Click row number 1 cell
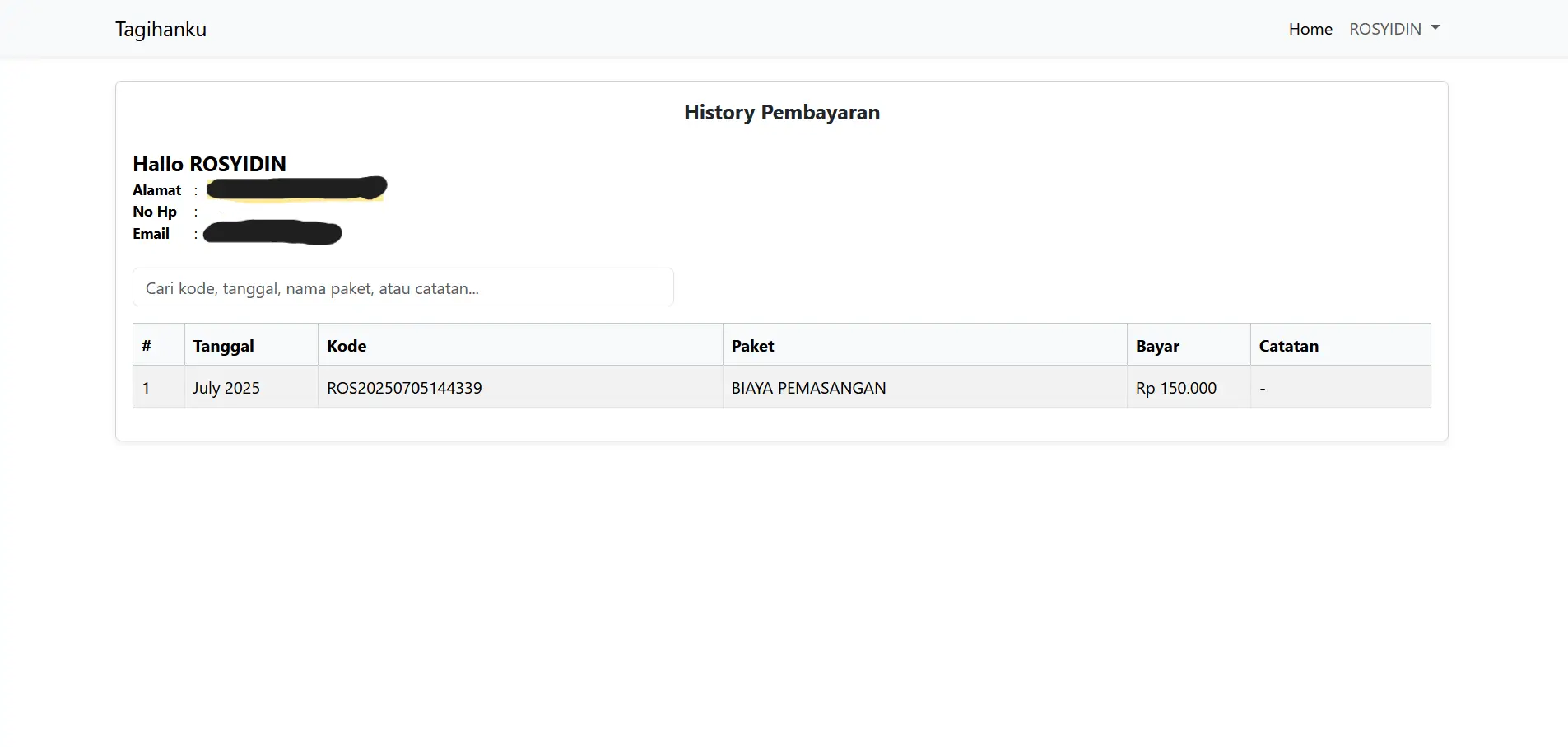This screenshot has height=747, width=1568. pyautogui.click(x=159, y=387)
